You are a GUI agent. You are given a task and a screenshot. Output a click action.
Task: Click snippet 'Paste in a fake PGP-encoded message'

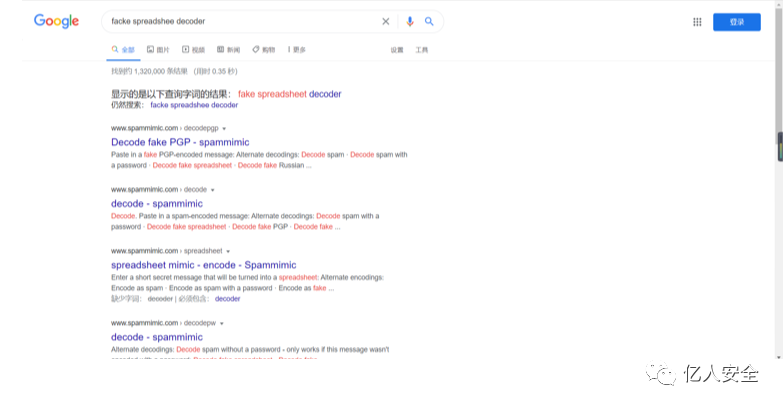click(x=172, y=154)
